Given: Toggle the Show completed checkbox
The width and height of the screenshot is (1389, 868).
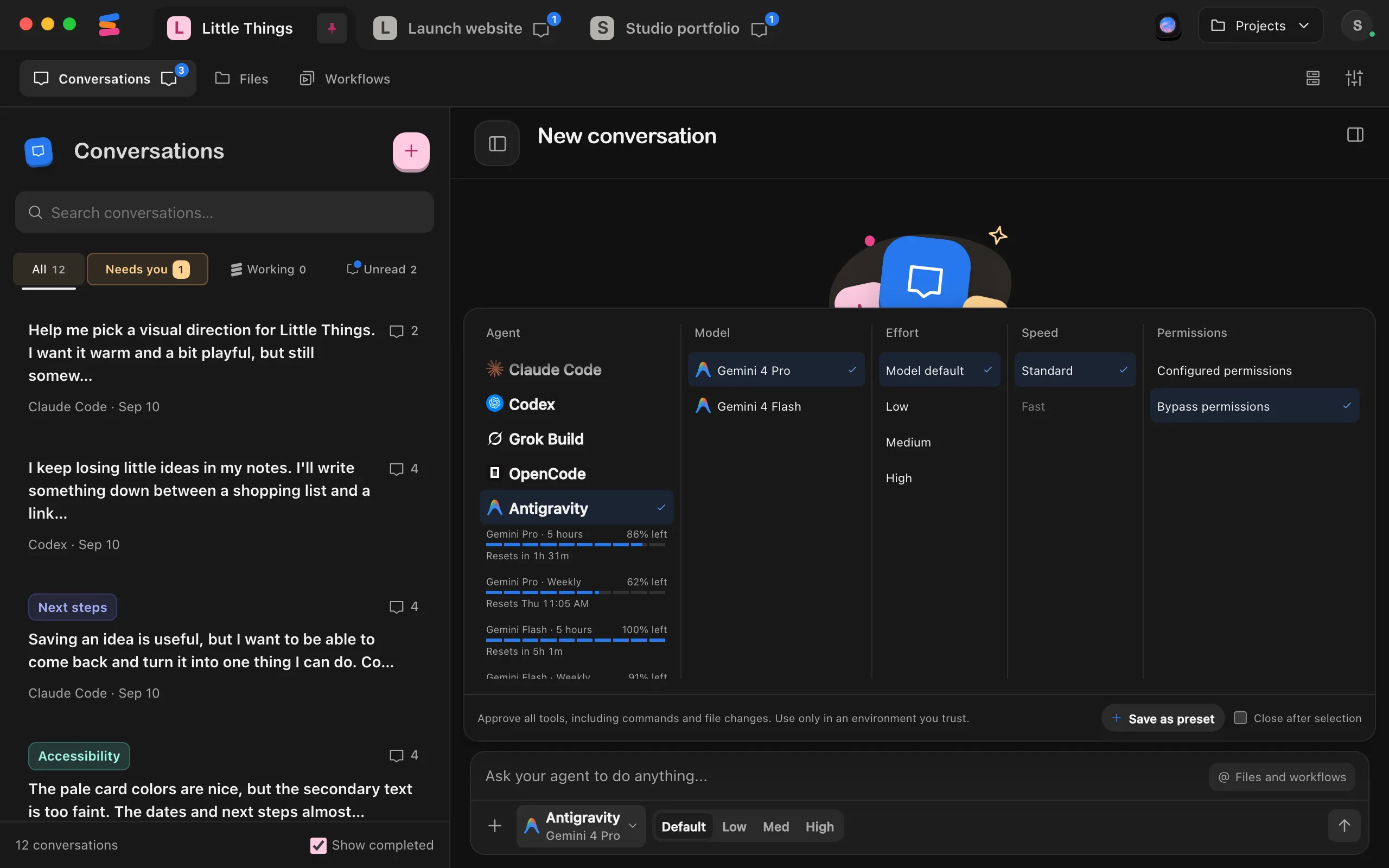Looking at the screenshot, I should click(x=318, y=845).
